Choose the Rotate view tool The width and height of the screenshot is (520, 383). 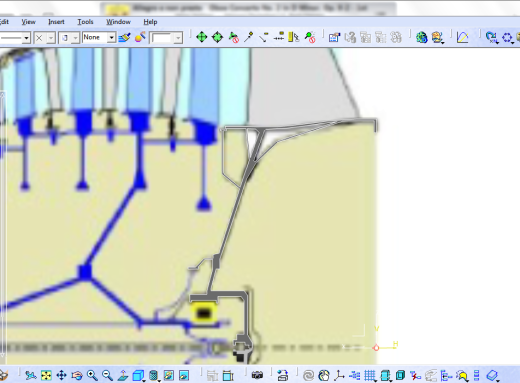(77, 375)
